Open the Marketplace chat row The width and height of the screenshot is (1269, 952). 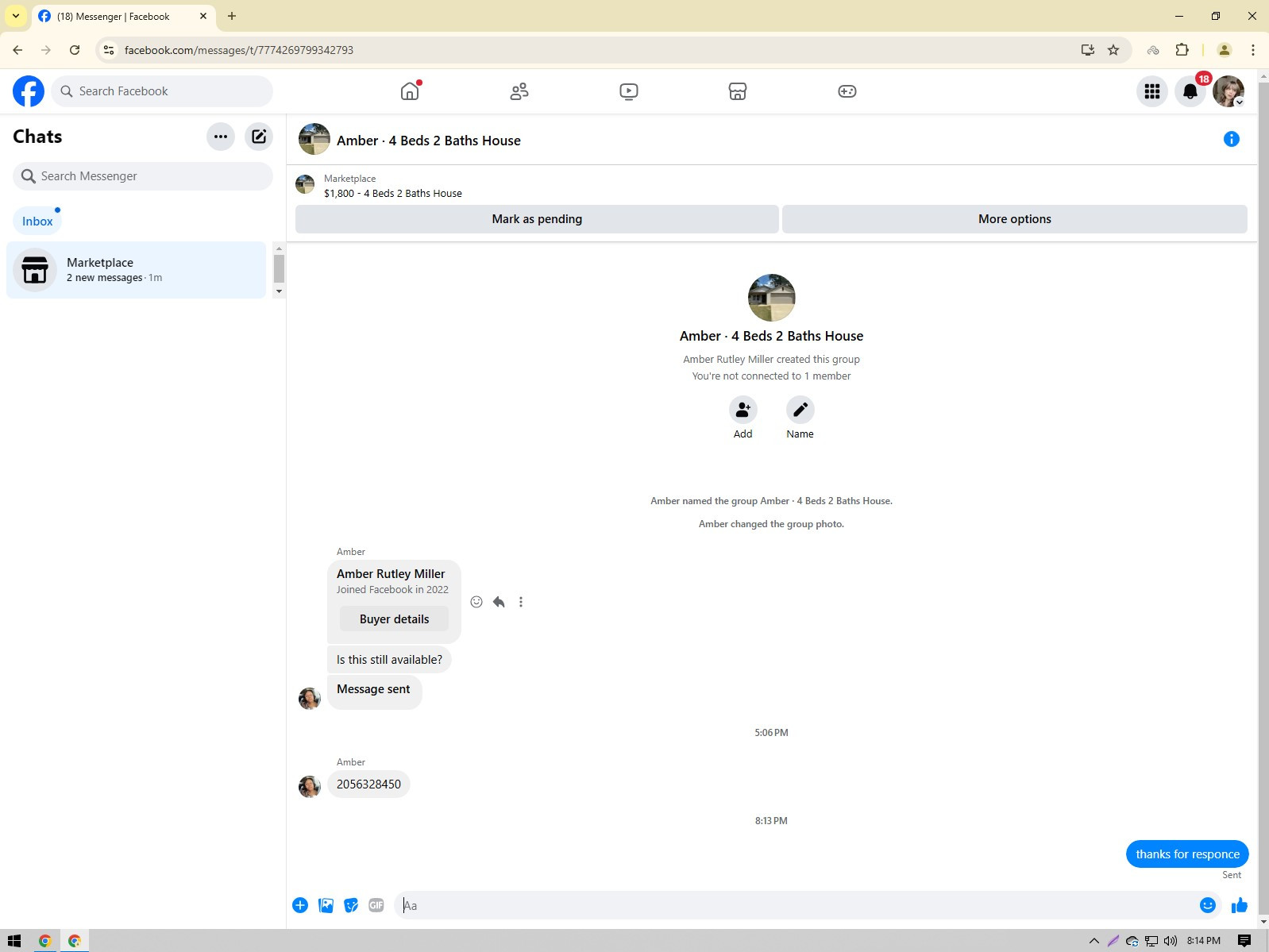[136, 270]
